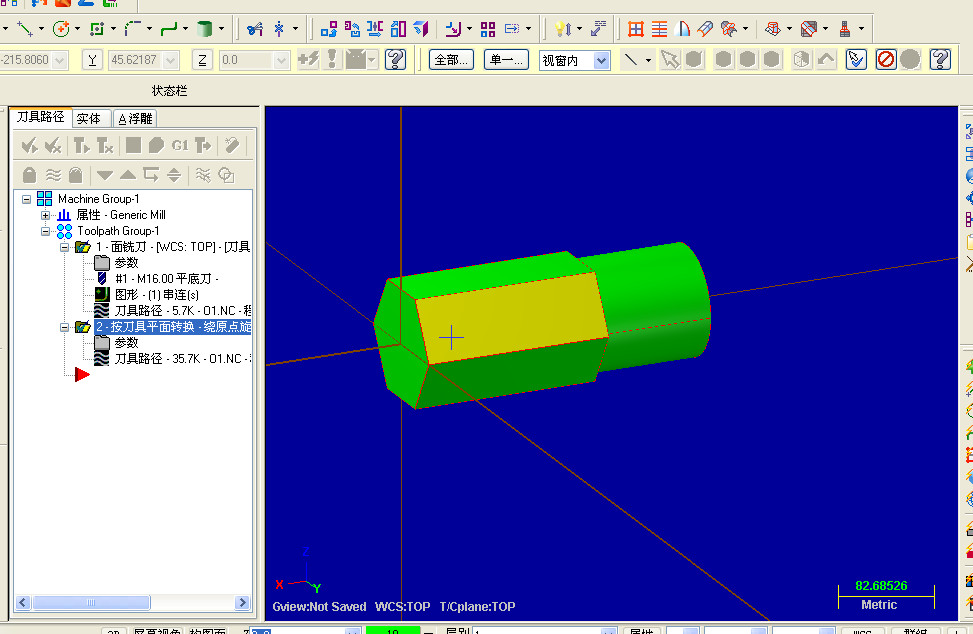Select the create line tool
This screenshot has height=634, width=973.
point(25,29)
